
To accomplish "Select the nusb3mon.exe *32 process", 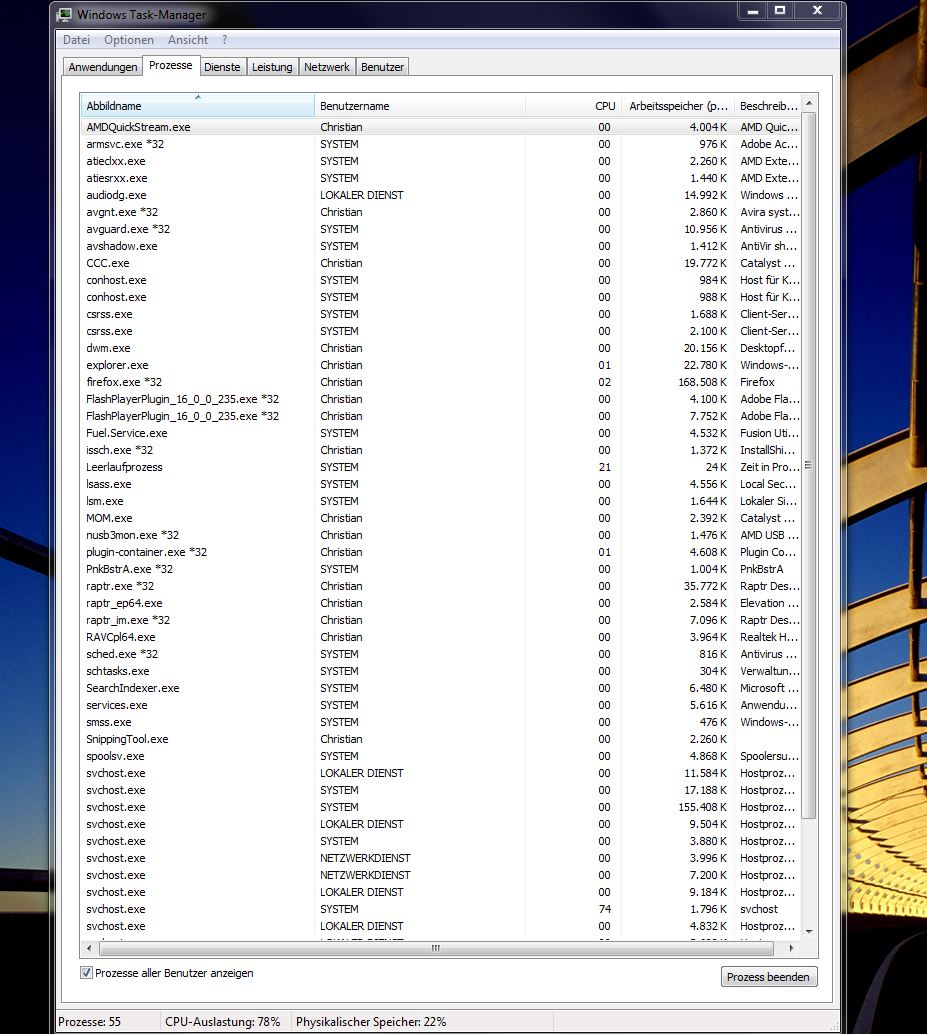I will [x=441, y=535].
